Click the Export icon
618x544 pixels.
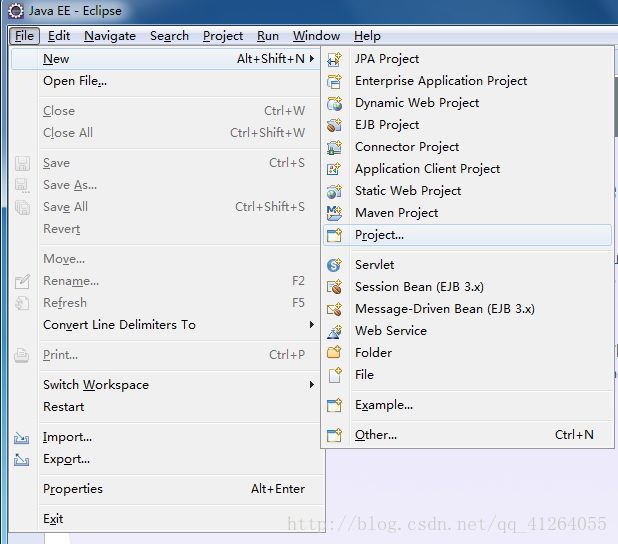tap(22, 460)
